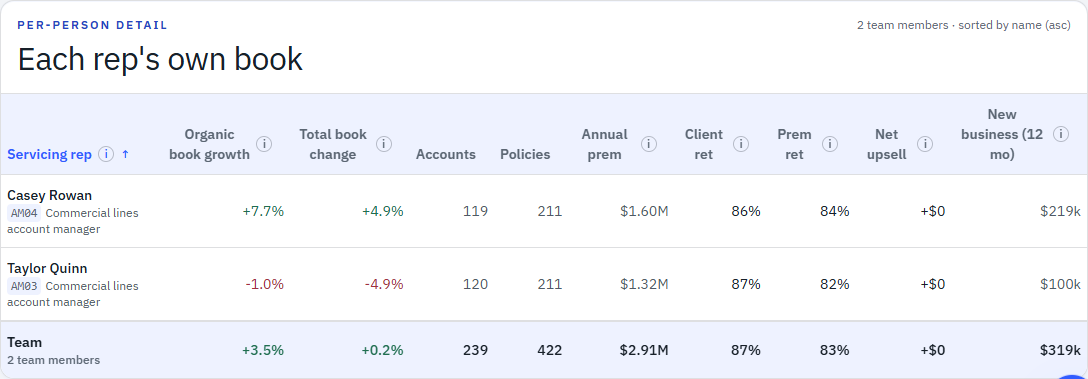Click info icon beside Net upsell

point(924,144)
